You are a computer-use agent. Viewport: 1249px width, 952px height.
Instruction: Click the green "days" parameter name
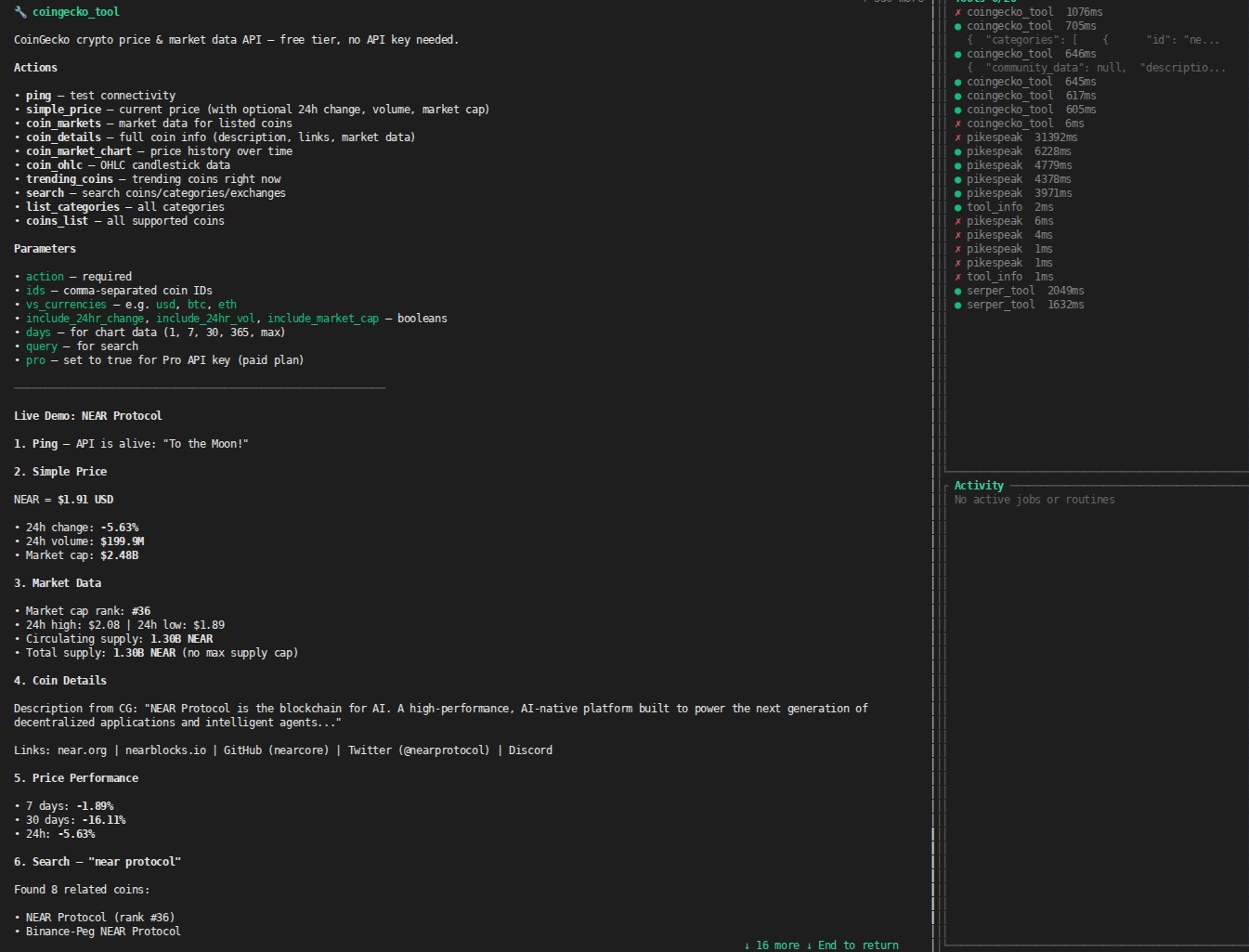point(38,333)
